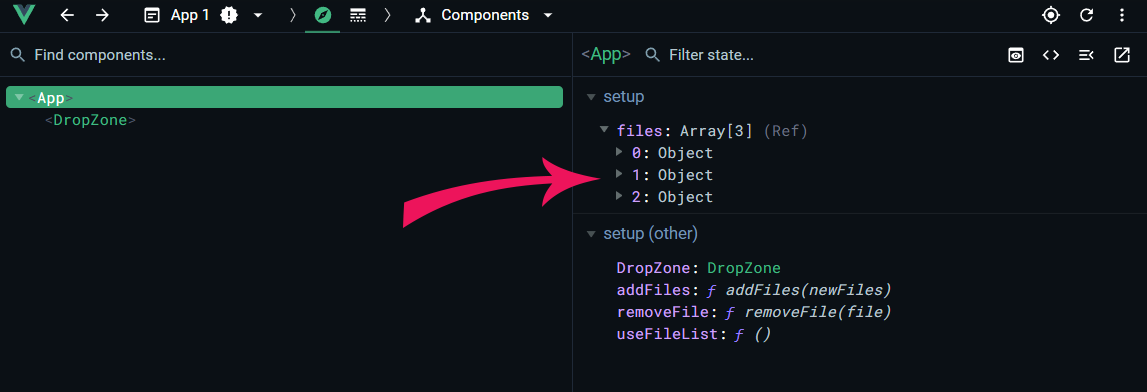
Task: Switch to the Timeline tab icon
Action: click(358, 15)
